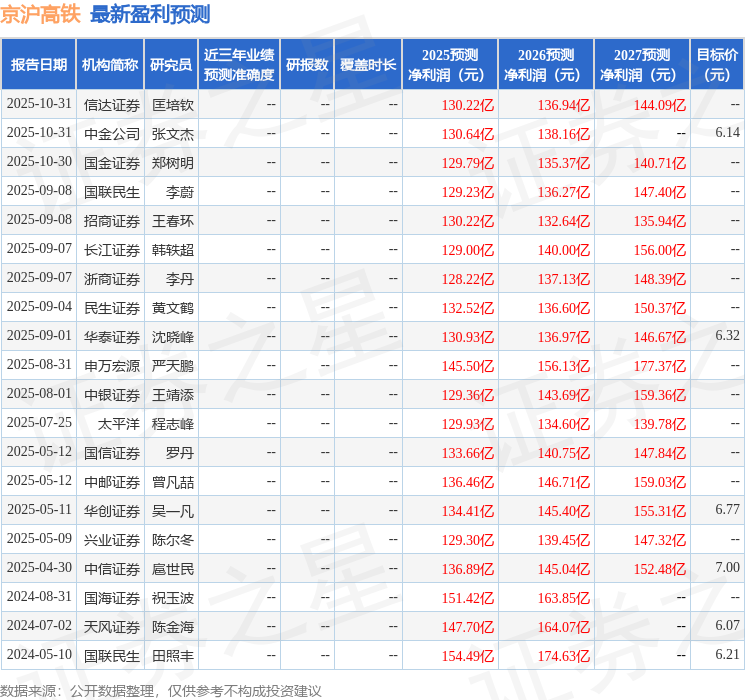Click the 2025预测净利润 column header

point(450,65)
